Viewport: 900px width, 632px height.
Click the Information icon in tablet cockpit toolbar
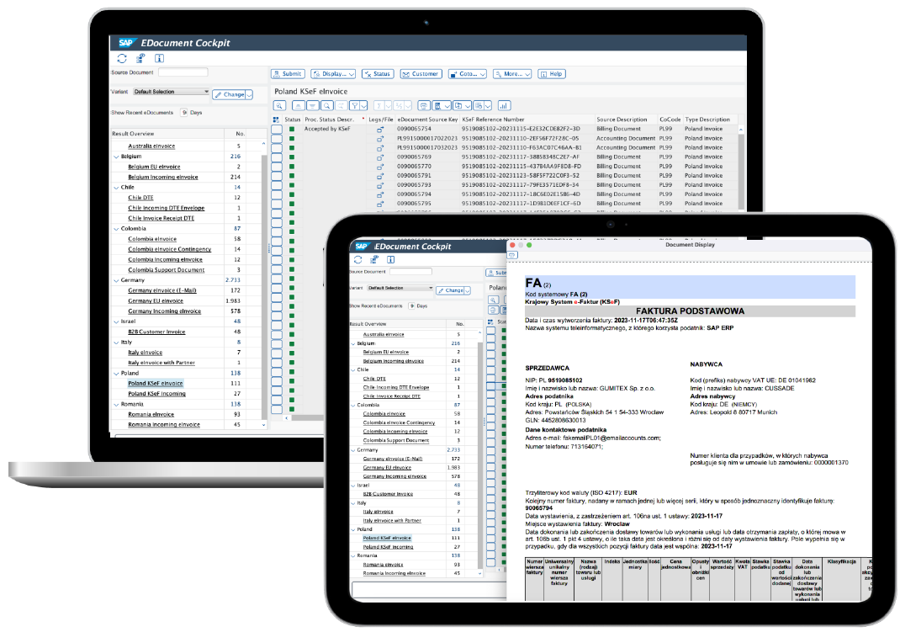coord(391,259)
